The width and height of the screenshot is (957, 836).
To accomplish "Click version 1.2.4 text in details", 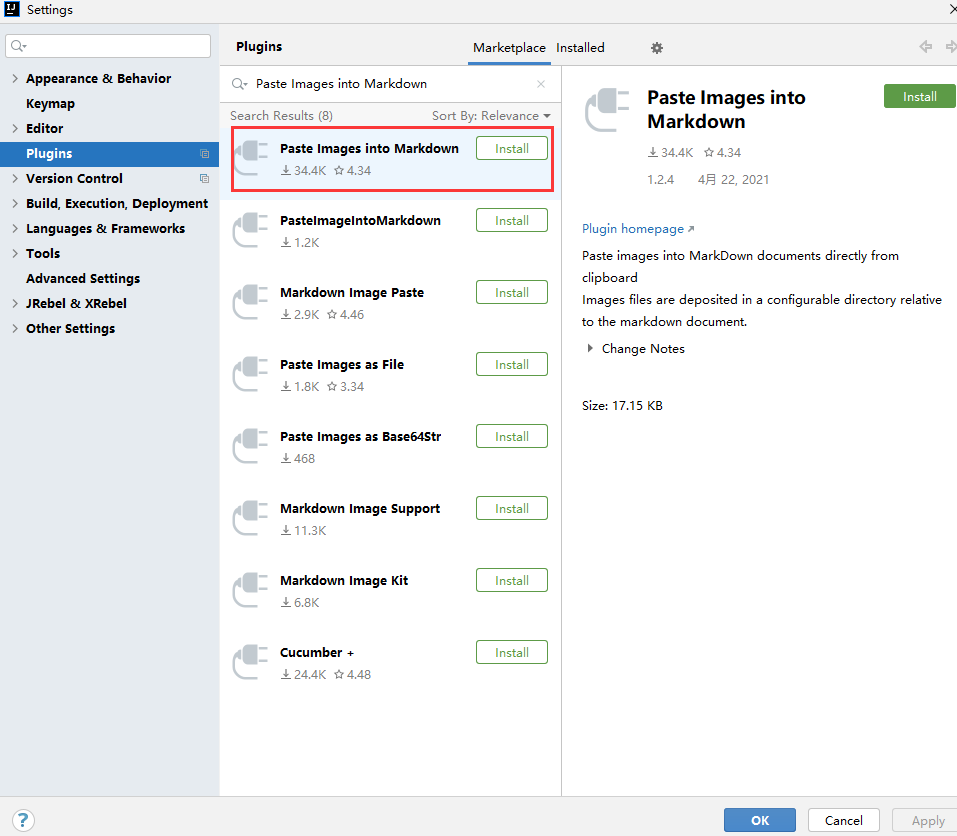I will [660, 180].
